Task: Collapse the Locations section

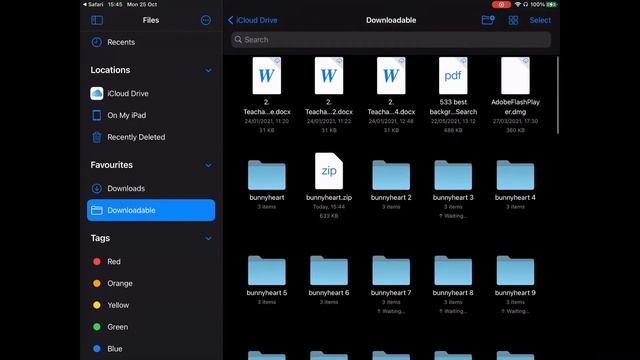Action: click(x=208, y=70)
